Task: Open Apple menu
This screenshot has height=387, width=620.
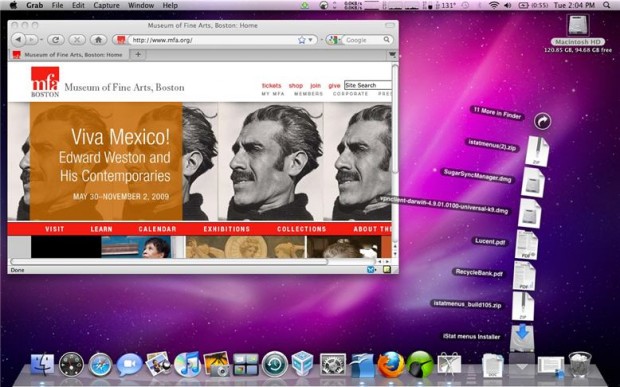Action: pos(13,5)
